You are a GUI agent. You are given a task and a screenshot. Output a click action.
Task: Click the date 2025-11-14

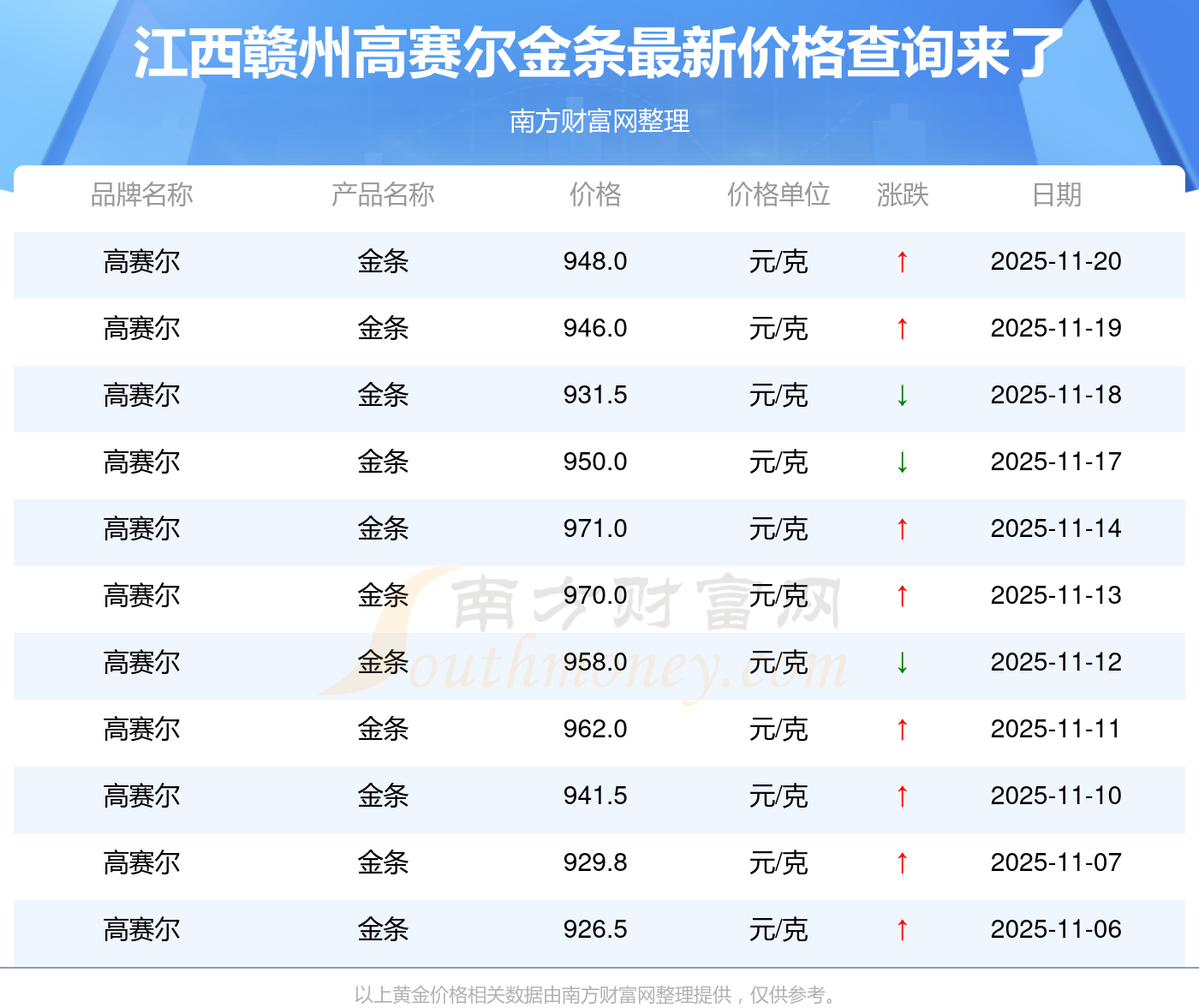[1056, 528]
